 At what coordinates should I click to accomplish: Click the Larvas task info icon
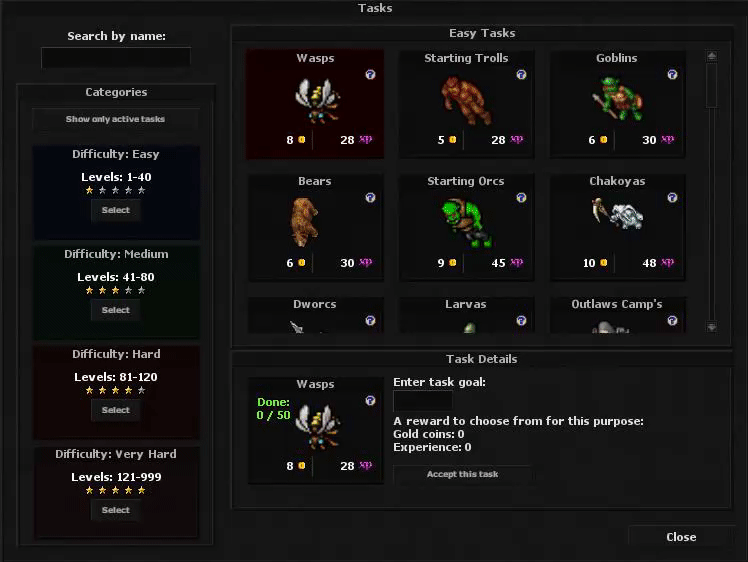point(521,321)
